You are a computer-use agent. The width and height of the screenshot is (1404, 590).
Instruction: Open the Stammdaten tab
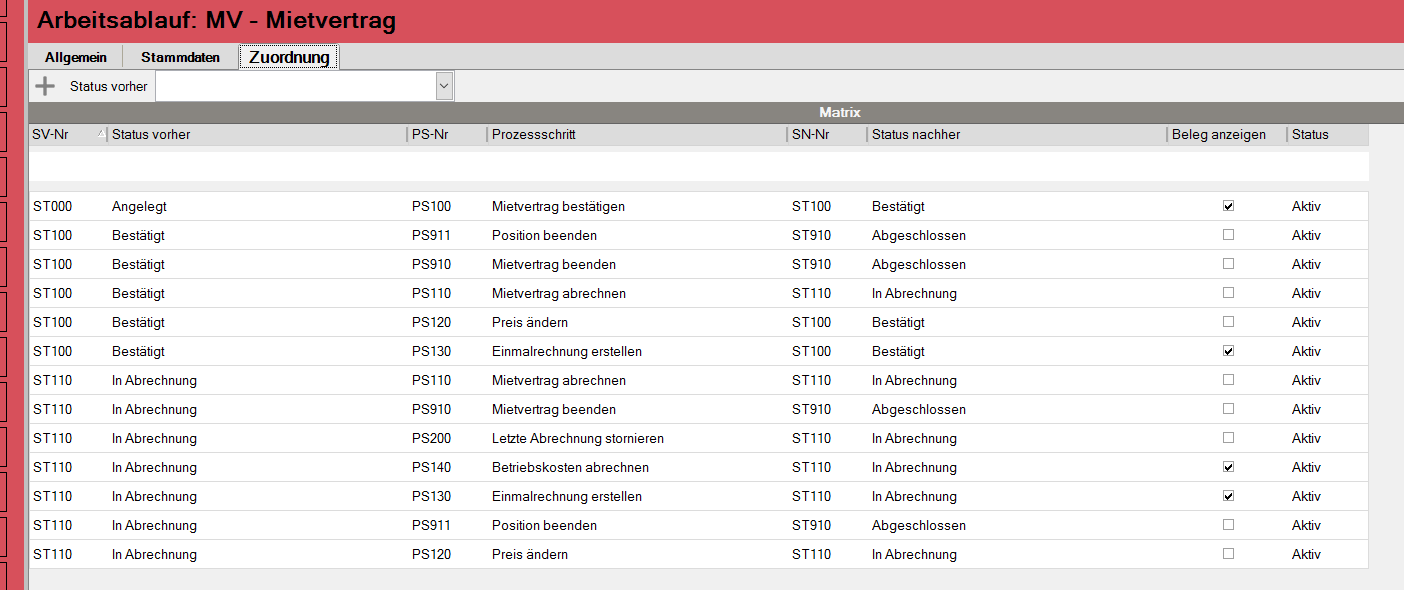click(x=180, y=57)
